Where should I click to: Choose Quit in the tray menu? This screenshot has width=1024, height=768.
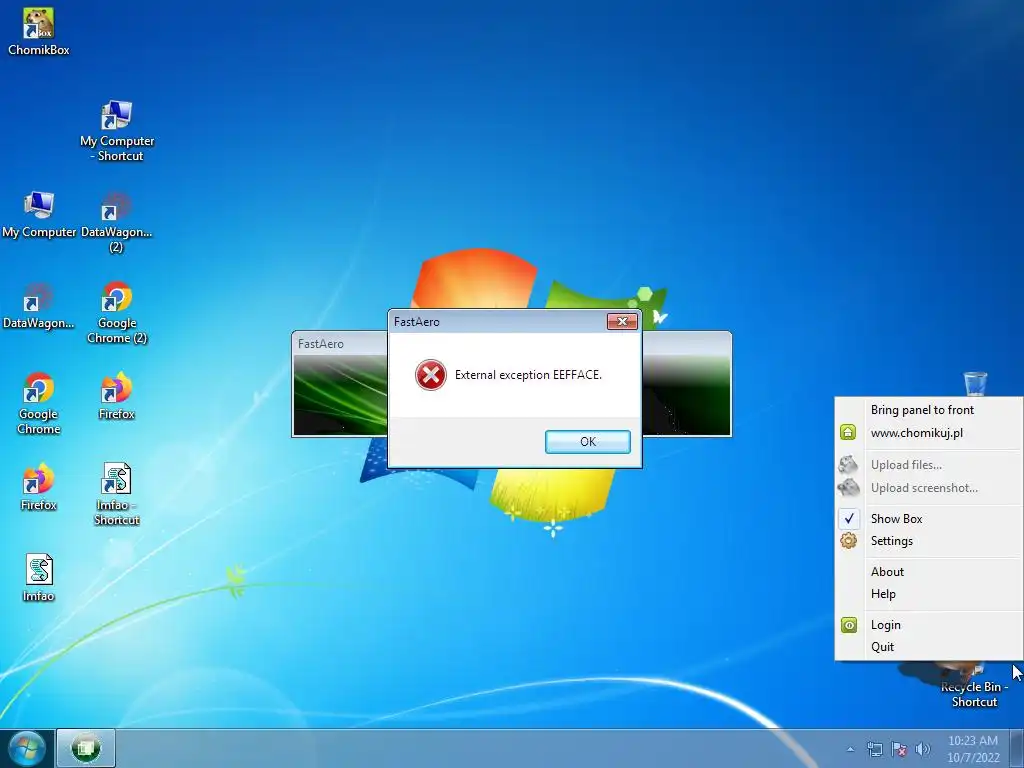pyautogui.click(x=929, y=647)
